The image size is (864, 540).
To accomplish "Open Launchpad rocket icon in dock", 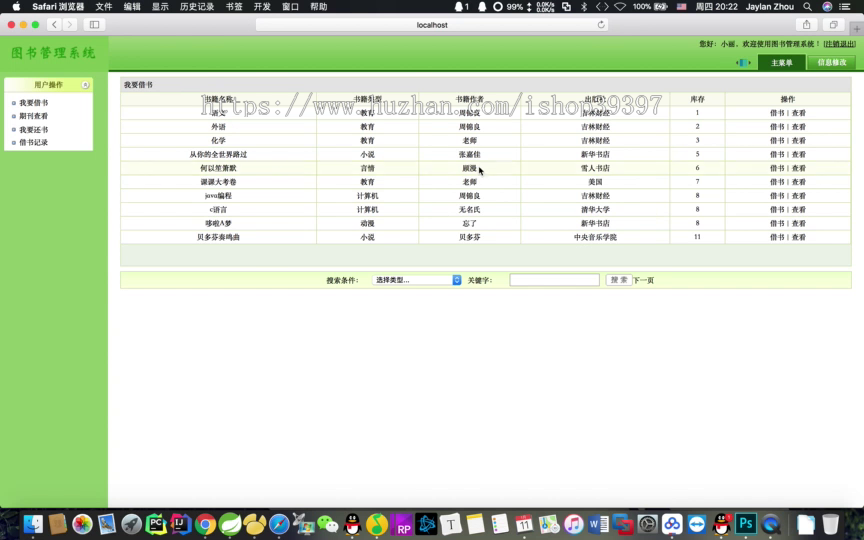I will [x=131, y=524].
